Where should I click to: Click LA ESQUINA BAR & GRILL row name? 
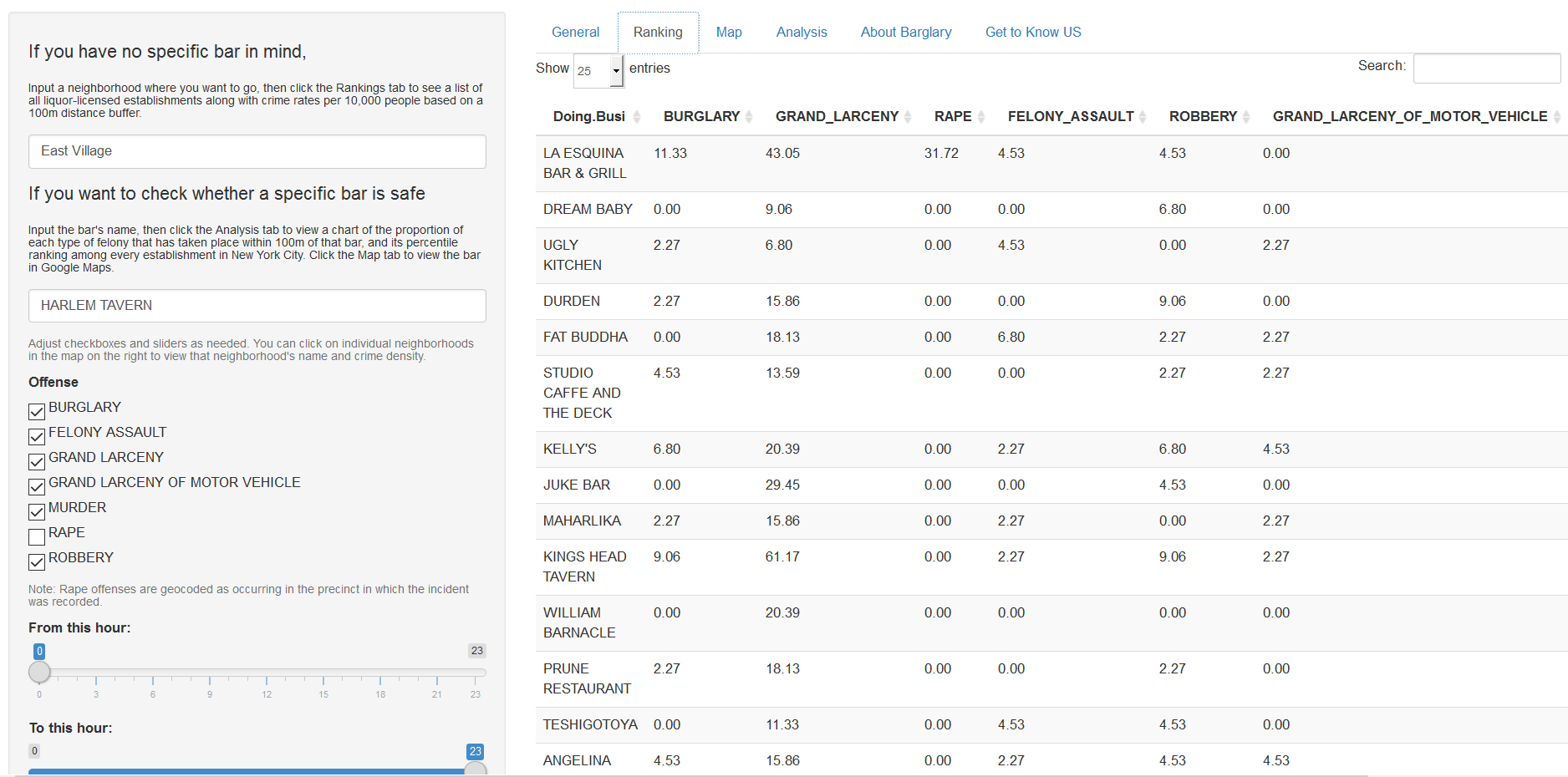(x=584, y=164)
